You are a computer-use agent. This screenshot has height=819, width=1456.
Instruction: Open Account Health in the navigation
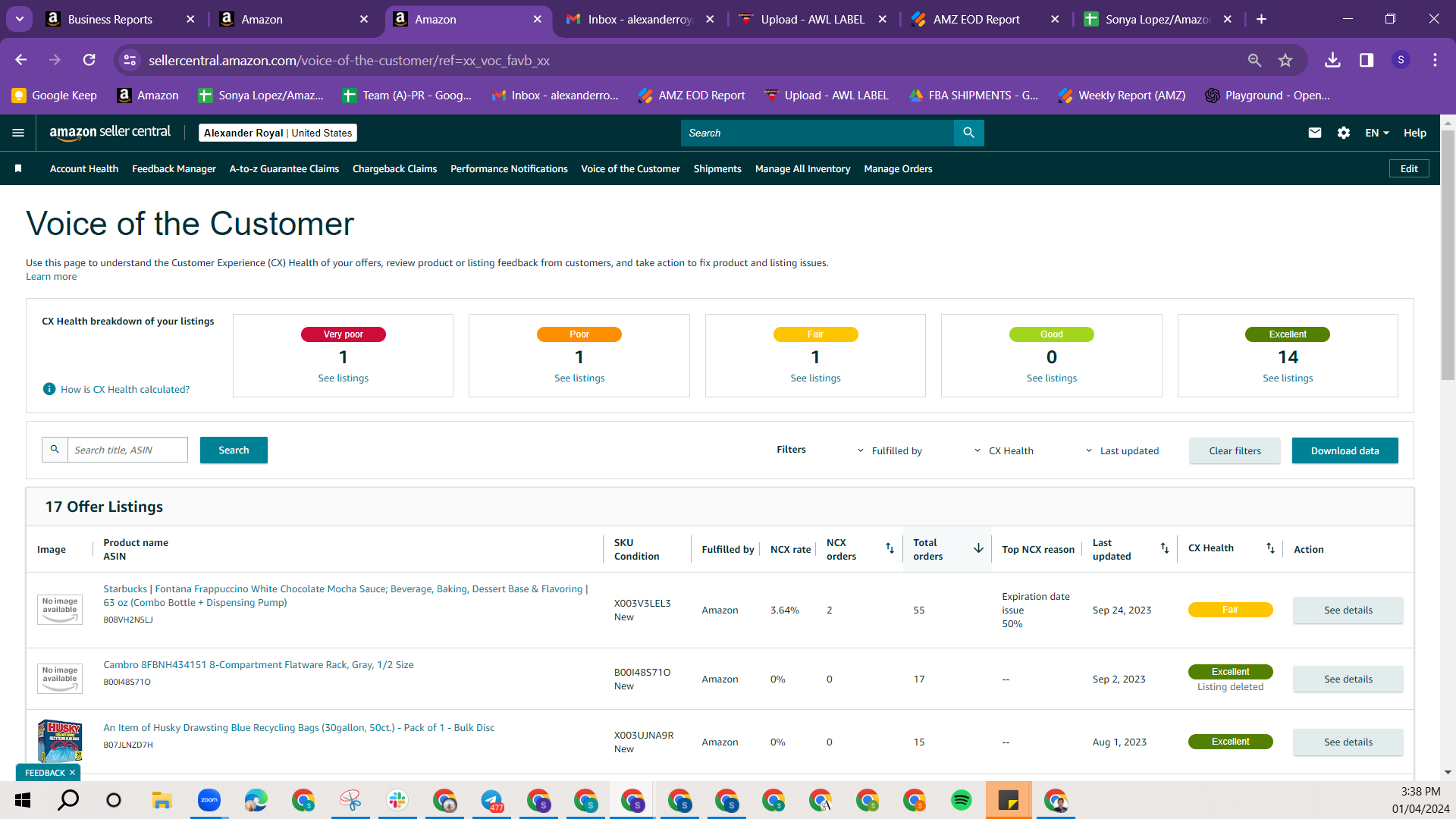84,168
